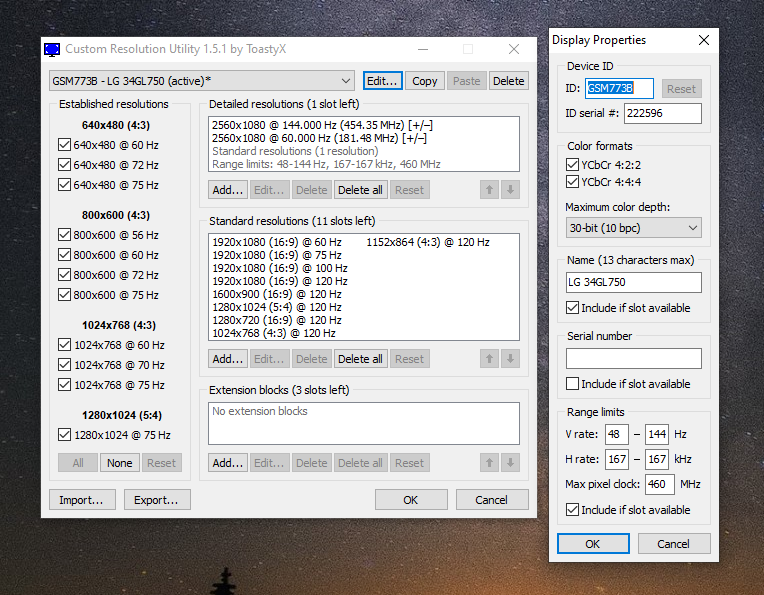
Task: Export the configuration
Action: tap(157, 500)
